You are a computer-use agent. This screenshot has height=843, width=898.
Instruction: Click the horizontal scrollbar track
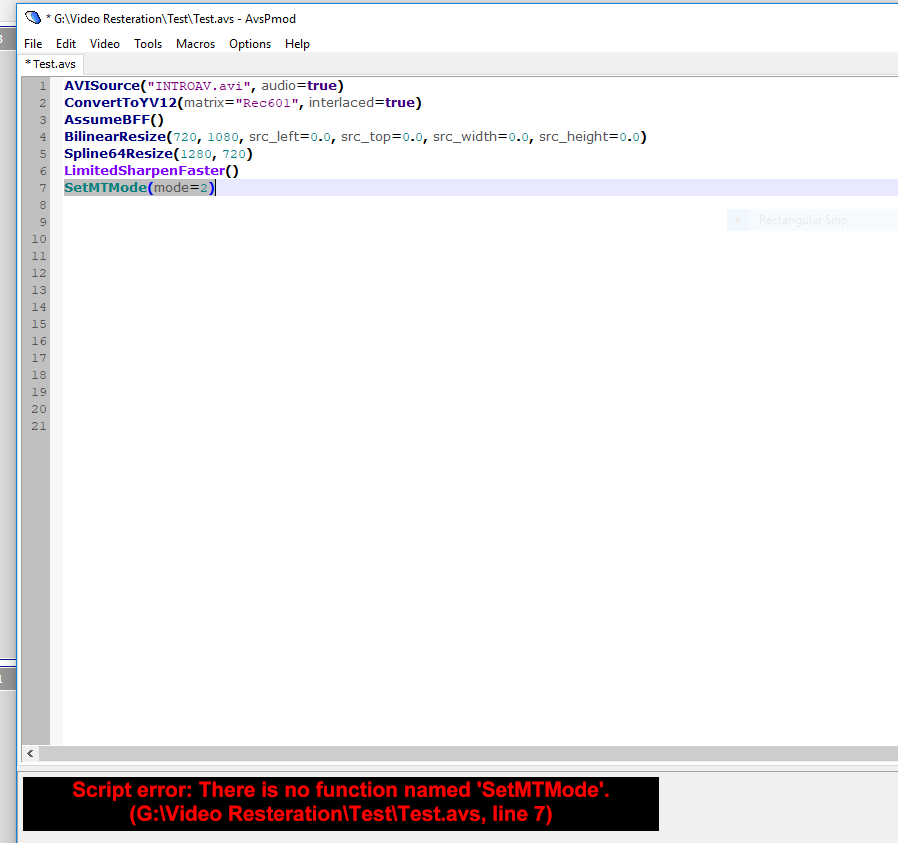click(468, 754)
